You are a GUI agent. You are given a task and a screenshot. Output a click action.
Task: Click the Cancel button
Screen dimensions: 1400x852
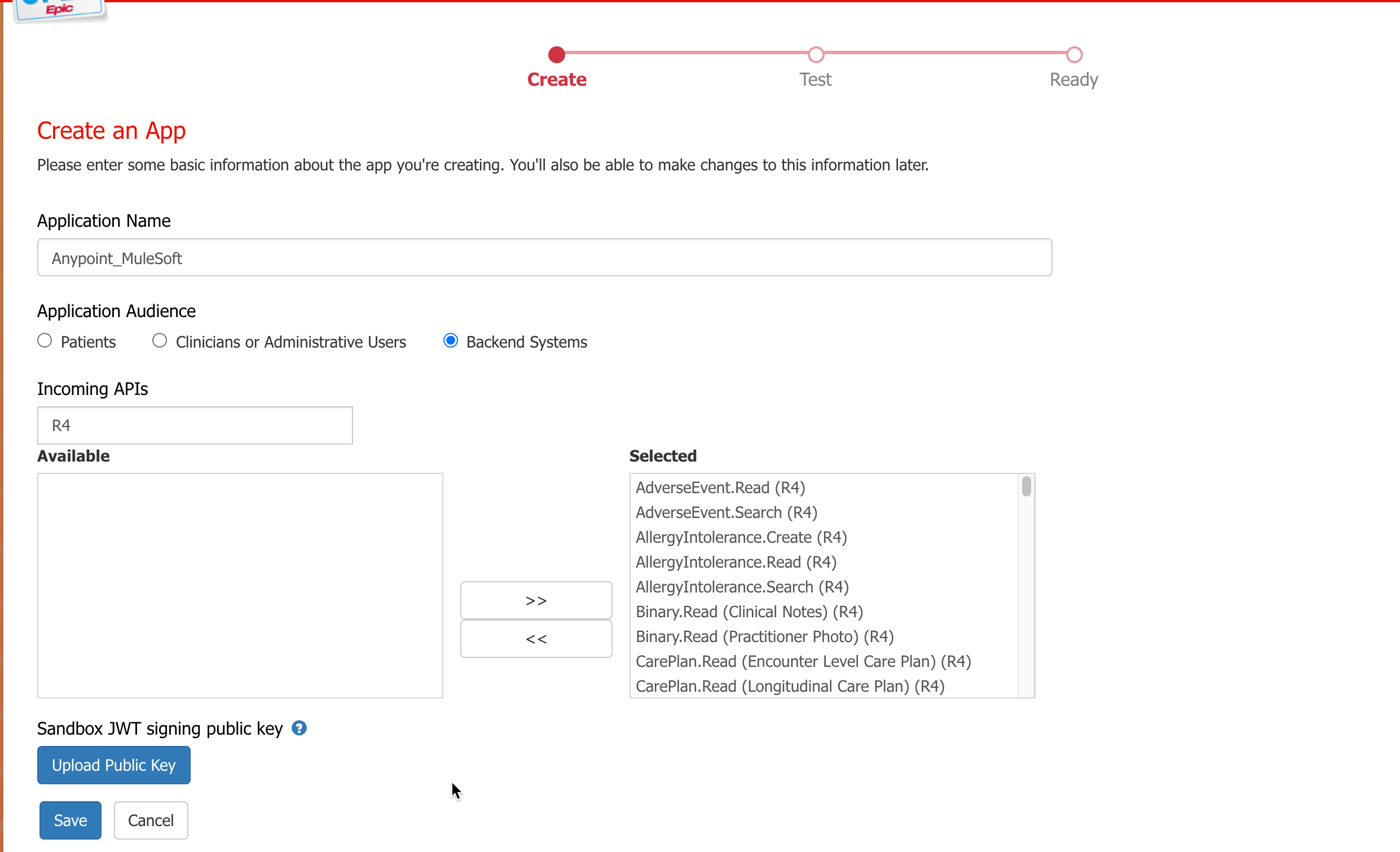(150, 820)
